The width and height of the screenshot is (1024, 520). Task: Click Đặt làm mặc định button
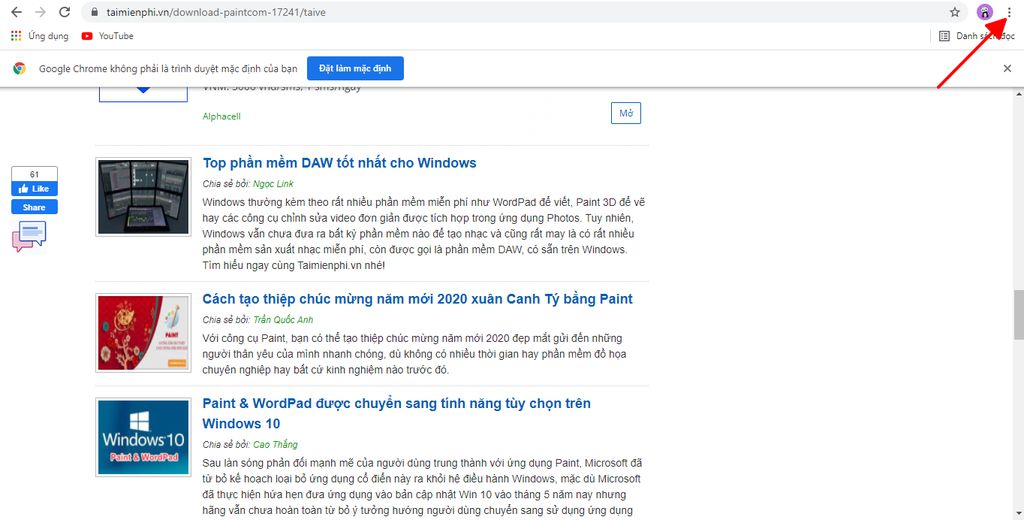[x=355, y=68]
